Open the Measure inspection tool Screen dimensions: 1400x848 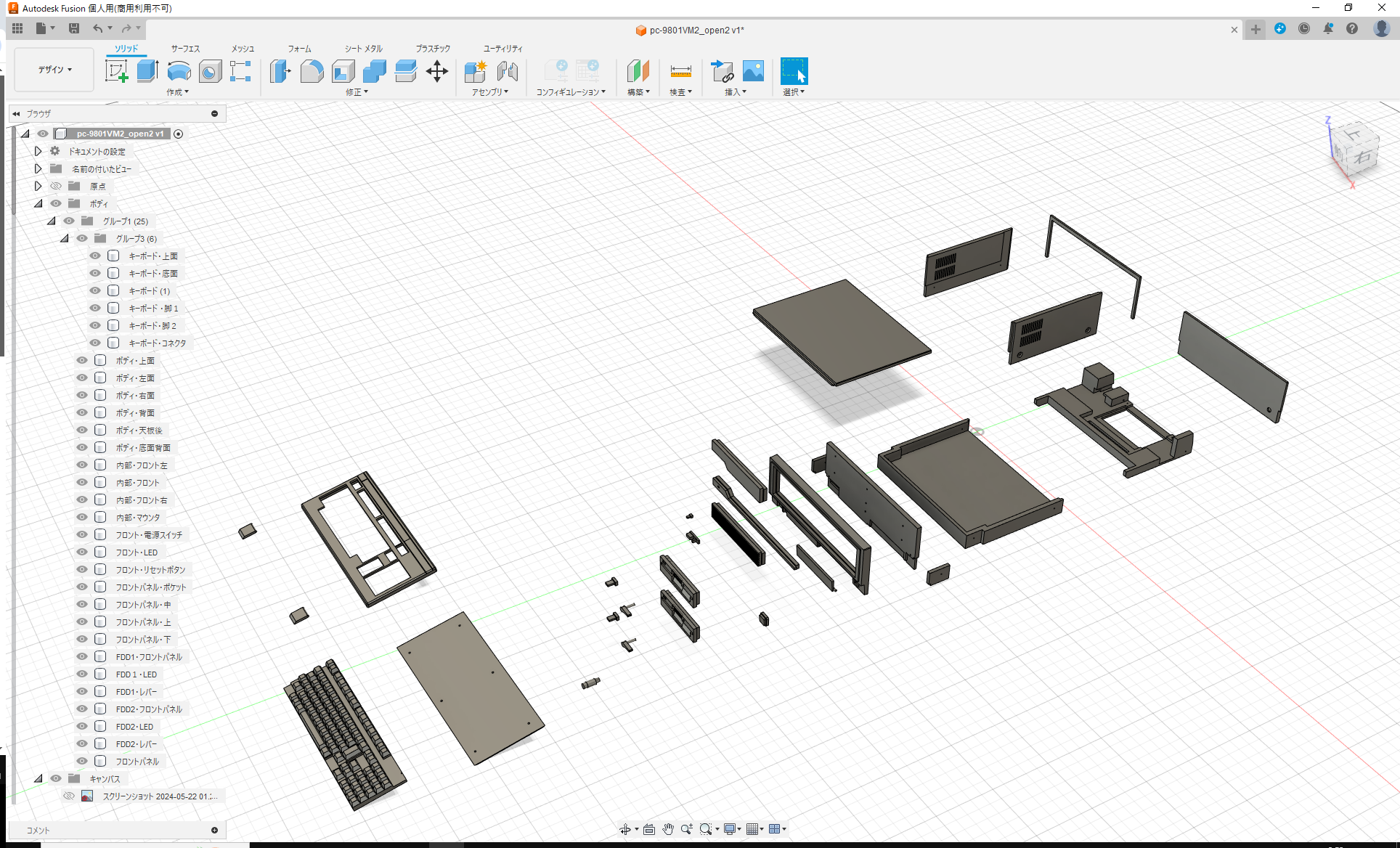coord(680,72)
